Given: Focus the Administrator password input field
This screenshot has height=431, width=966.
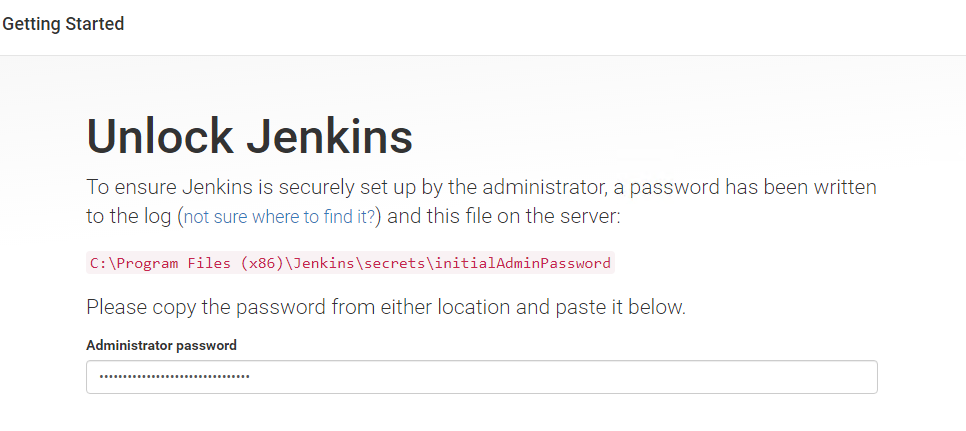Looking at the screenshot, I should pyautogui.click(x=482, y=377).
